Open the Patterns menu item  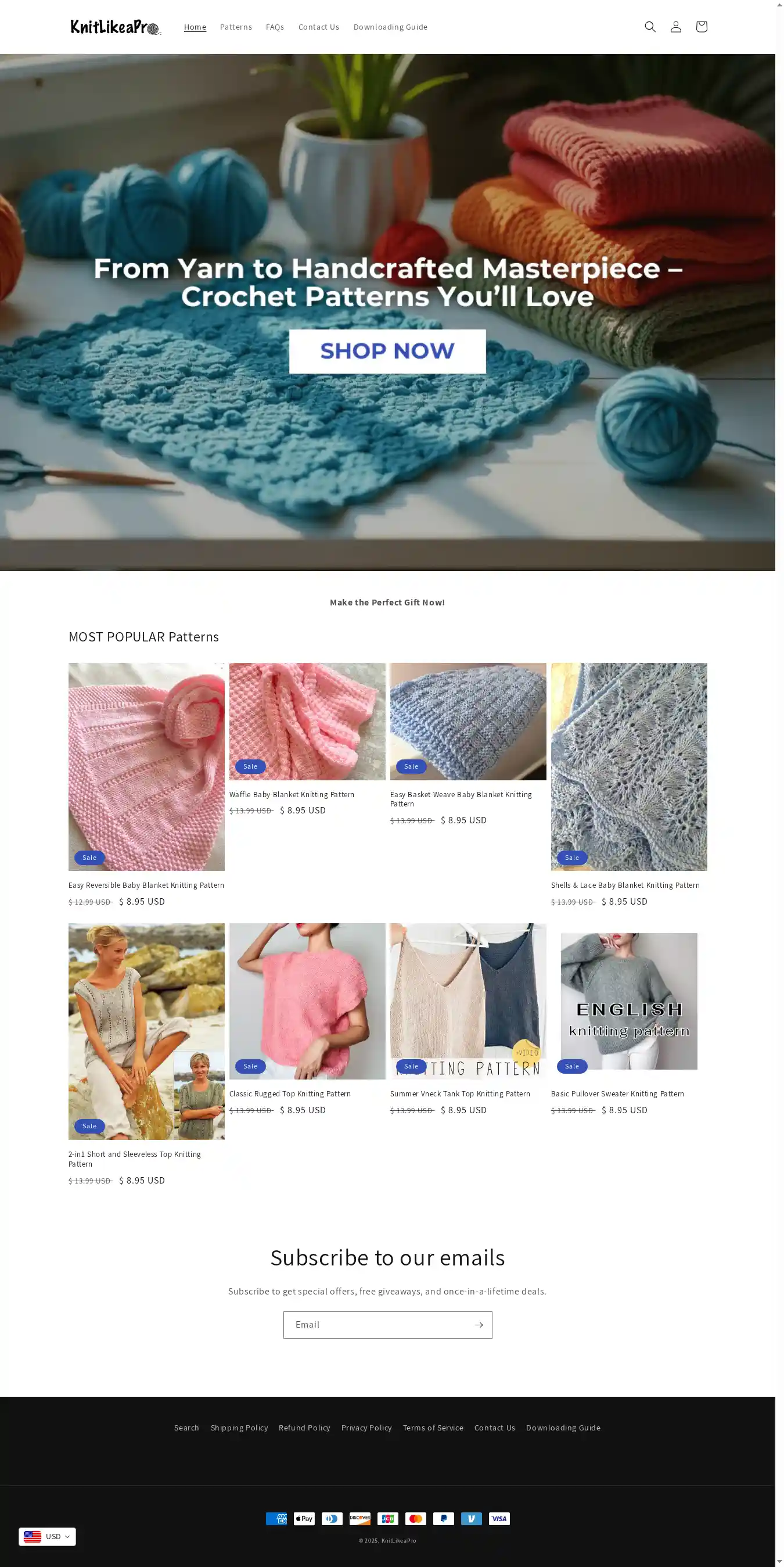click(236, 27)
